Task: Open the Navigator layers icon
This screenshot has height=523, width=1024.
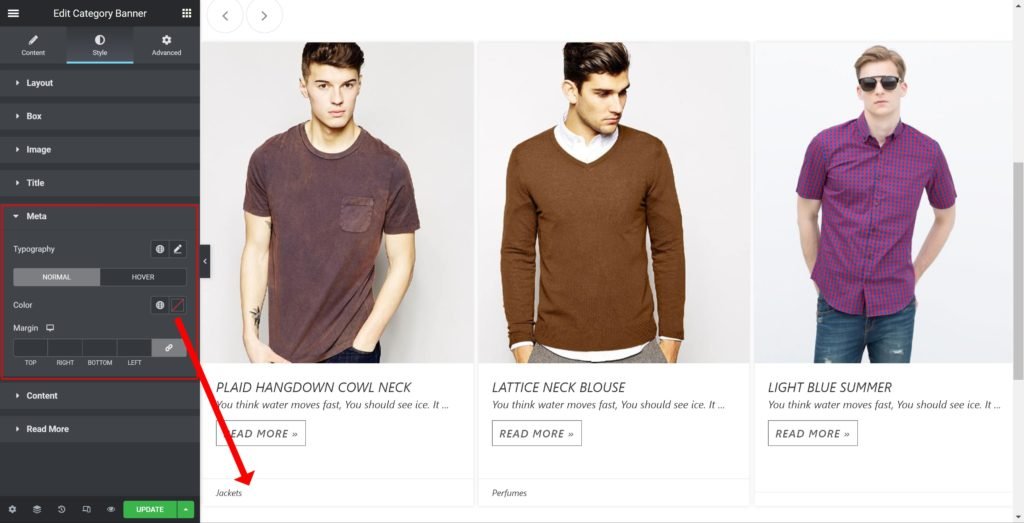Action: pos(37,510)
